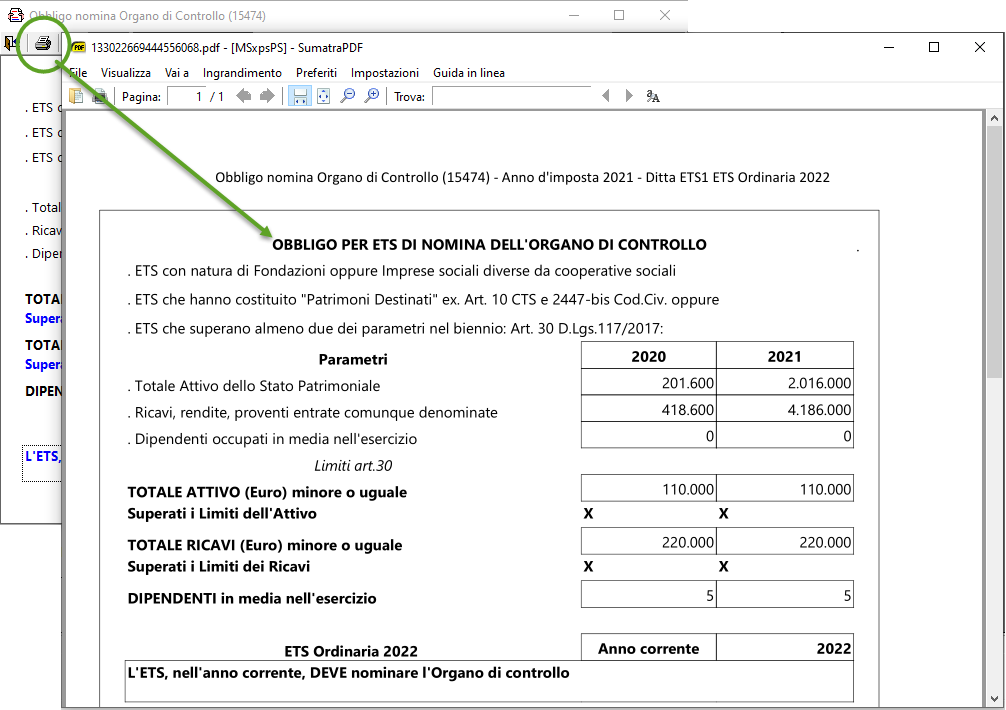Screen dimensions: 1006x710
Task: Click "TOTALE ATTIVO (Euro) minore o uguale"
Action: 267,493
